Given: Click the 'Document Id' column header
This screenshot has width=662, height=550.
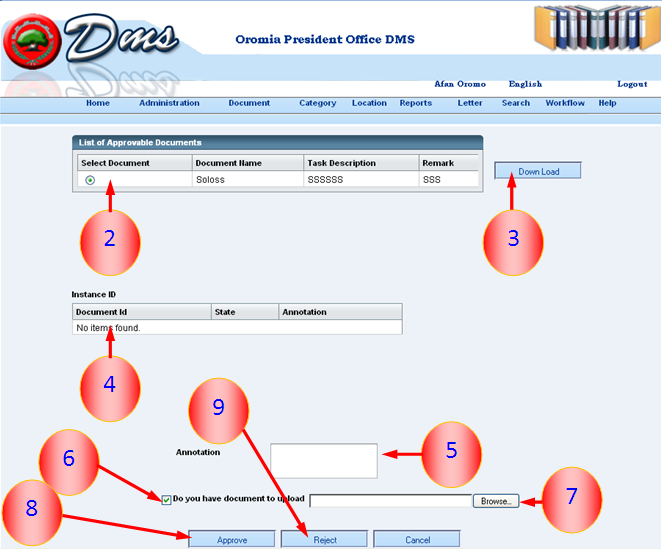Looking at the screenshot, I should [141, 312].
